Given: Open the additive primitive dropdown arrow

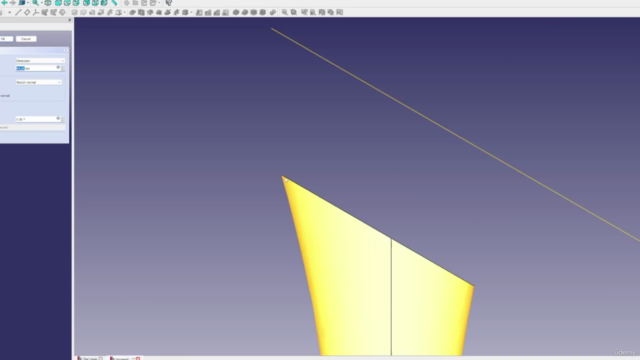Looking at the screenshot, I should pos(124,13).
